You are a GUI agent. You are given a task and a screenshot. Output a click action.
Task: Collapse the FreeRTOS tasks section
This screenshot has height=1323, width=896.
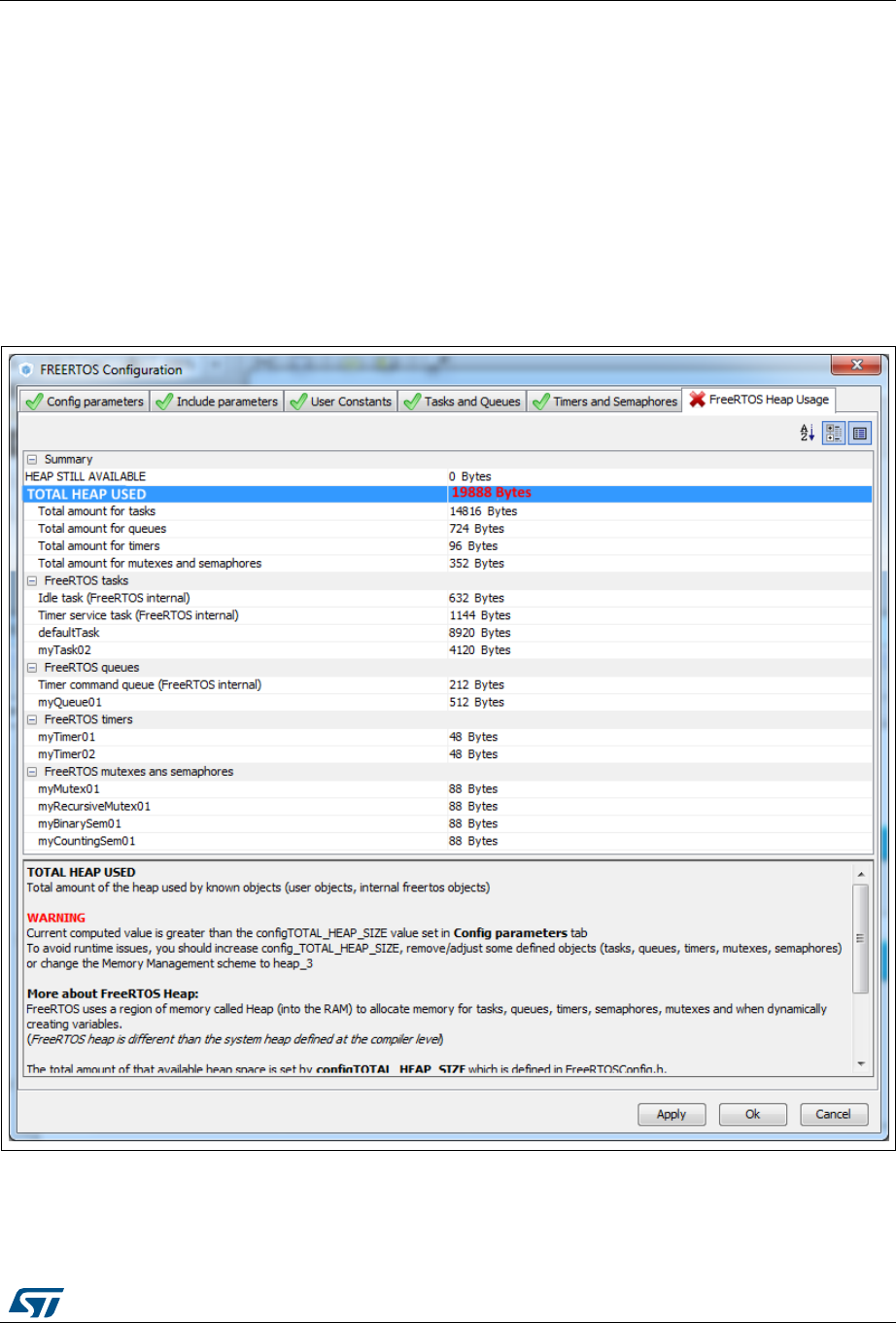[32, 581]
